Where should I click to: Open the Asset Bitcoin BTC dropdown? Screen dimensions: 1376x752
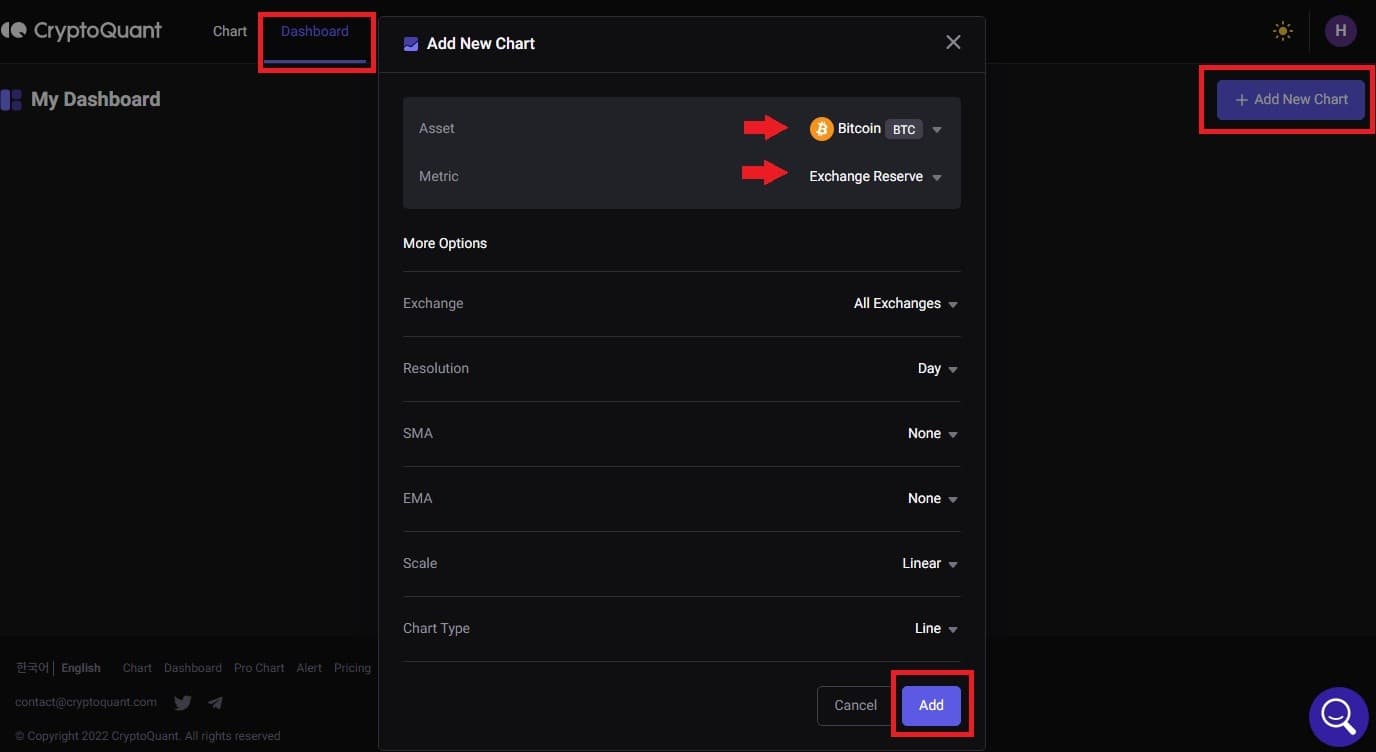tap(876, 129)
